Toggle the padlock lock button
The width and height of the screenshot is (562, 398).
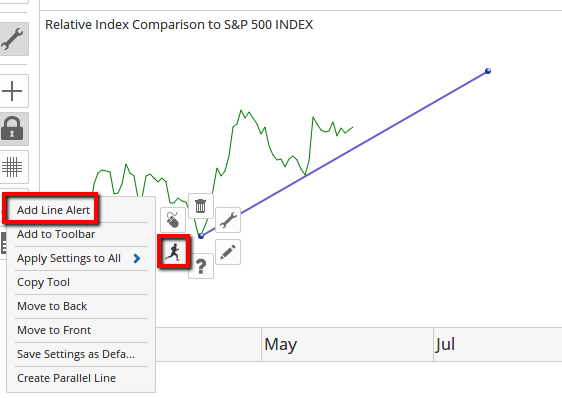[x=13, y=129]
